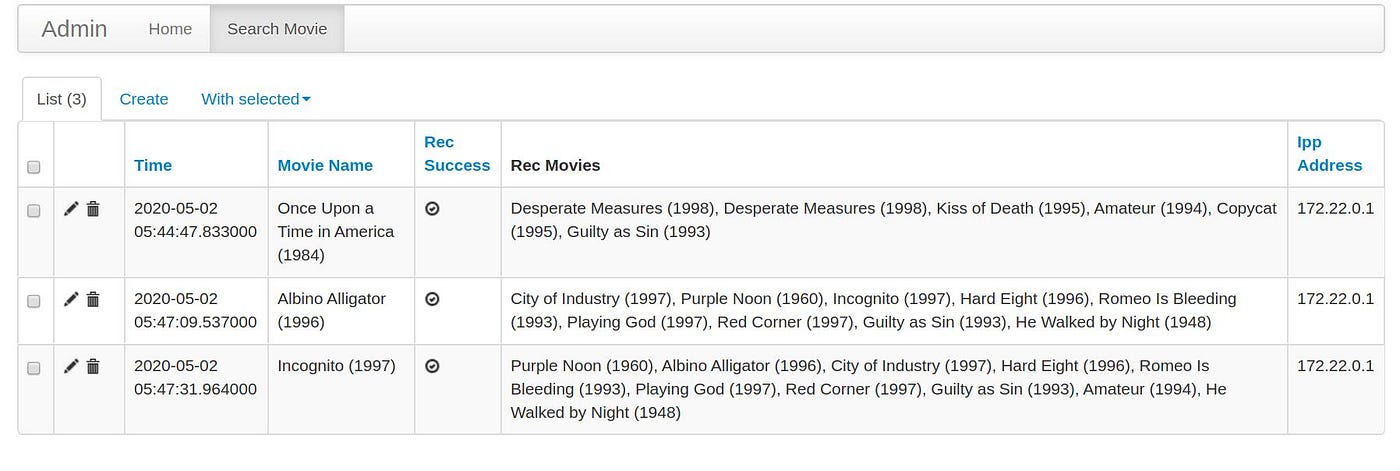The width and height of the screenshot is (1400, 471).
Task: Select the List (3) tab
Action: click(62, 99)
